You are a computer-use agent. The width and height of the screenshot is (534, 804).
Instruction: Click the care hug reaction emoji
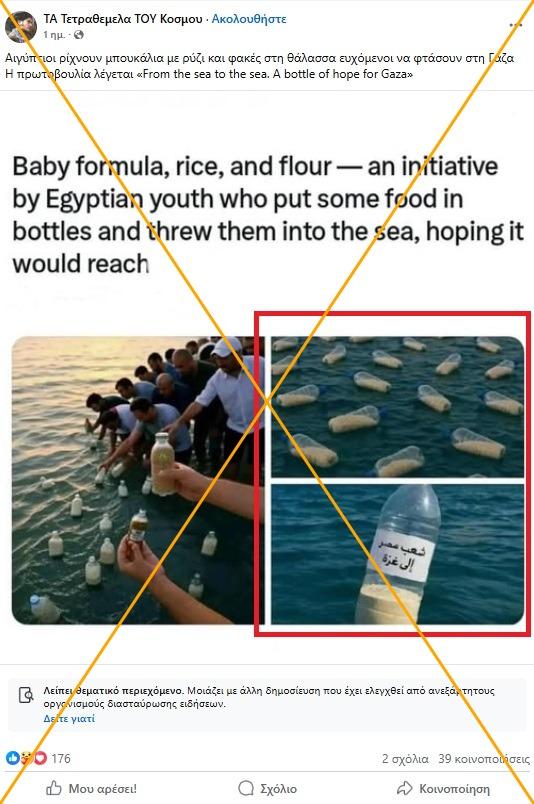point(26,758)
